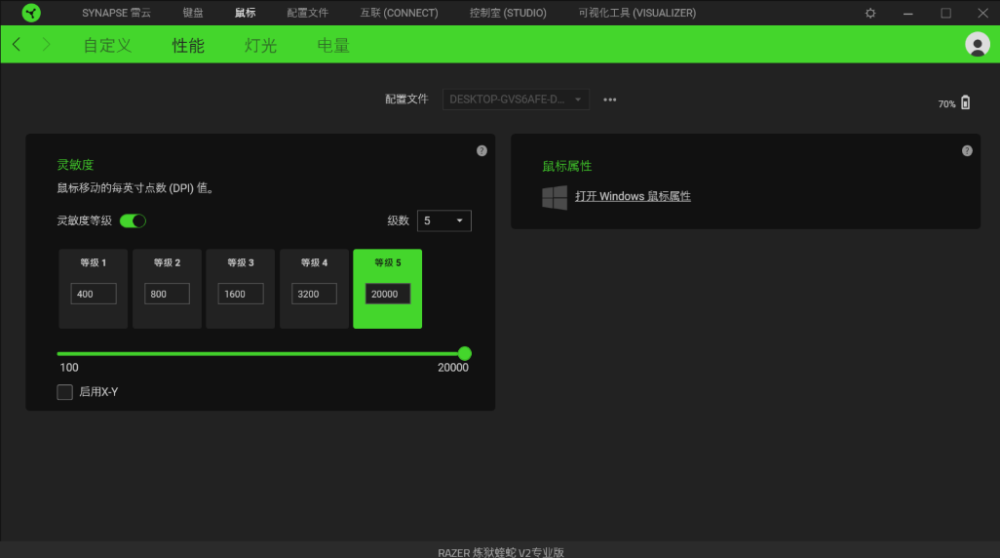1000x558 pixels.
Task: Select the 等级 2 DPI stage
Action: (167, 289)
